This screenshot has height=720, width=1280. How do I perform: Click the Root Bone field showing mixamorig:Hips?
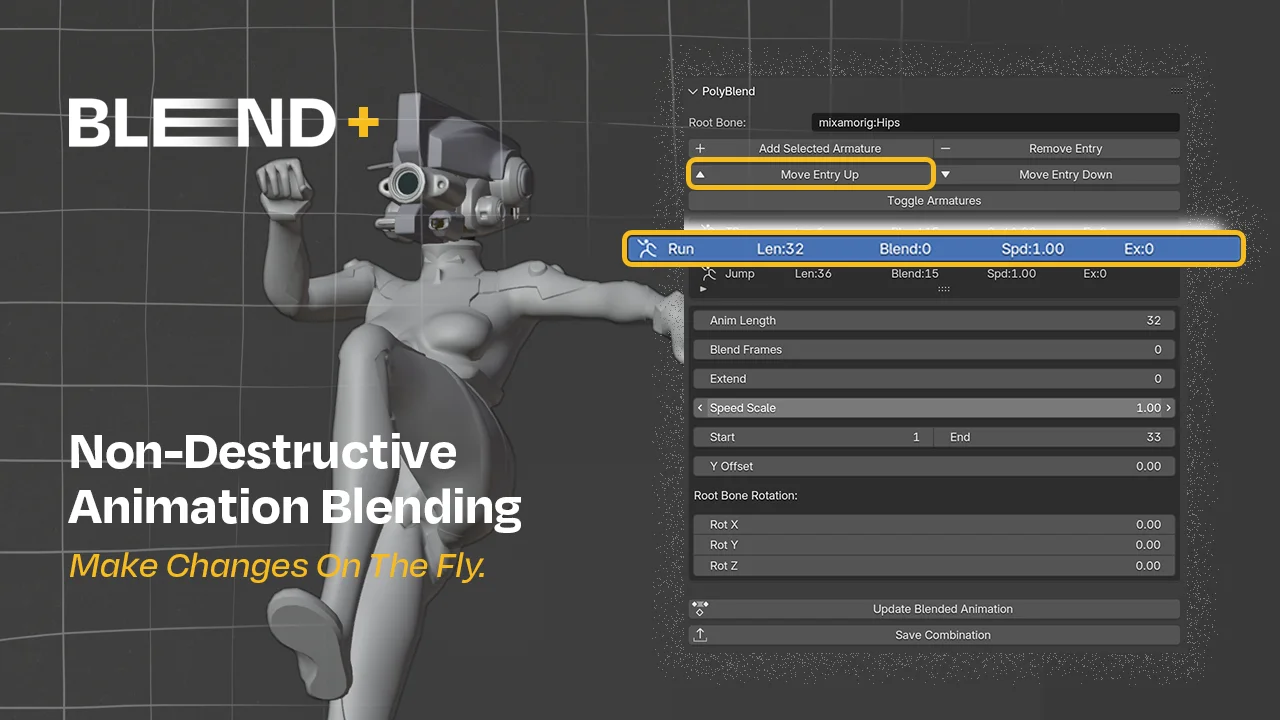coord(995,122)
